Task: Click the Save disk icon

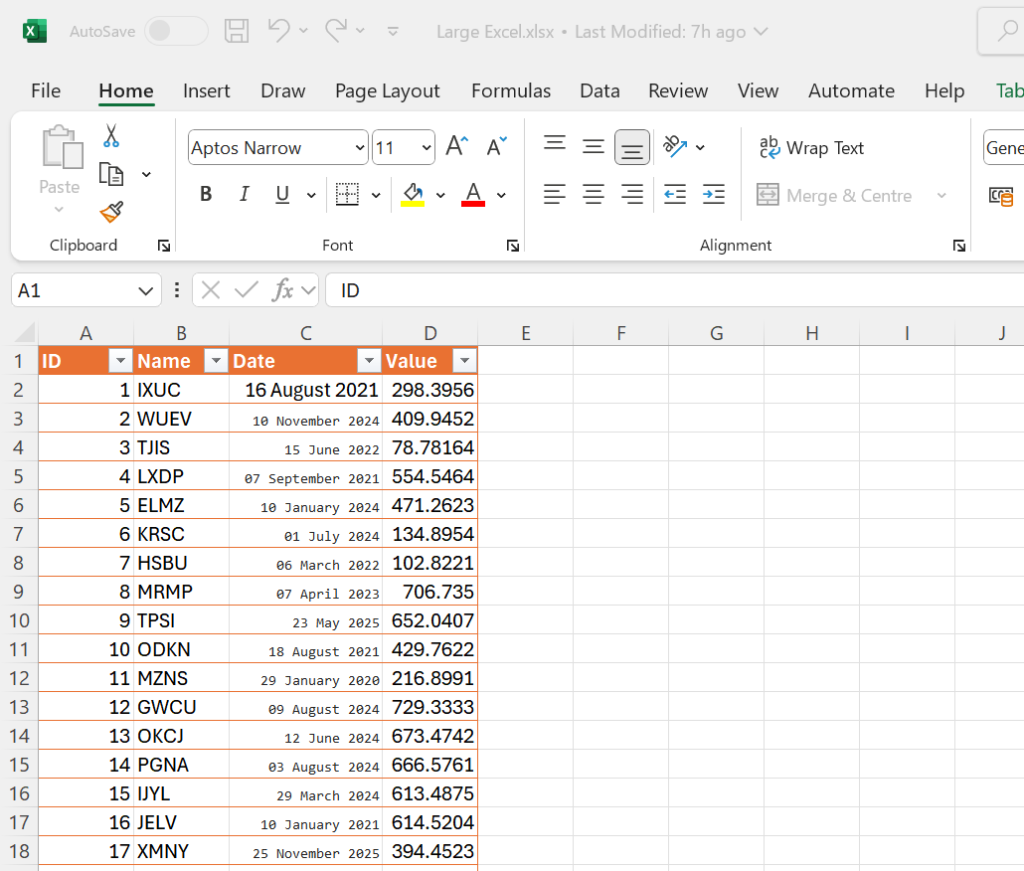Action: [236, 31]
